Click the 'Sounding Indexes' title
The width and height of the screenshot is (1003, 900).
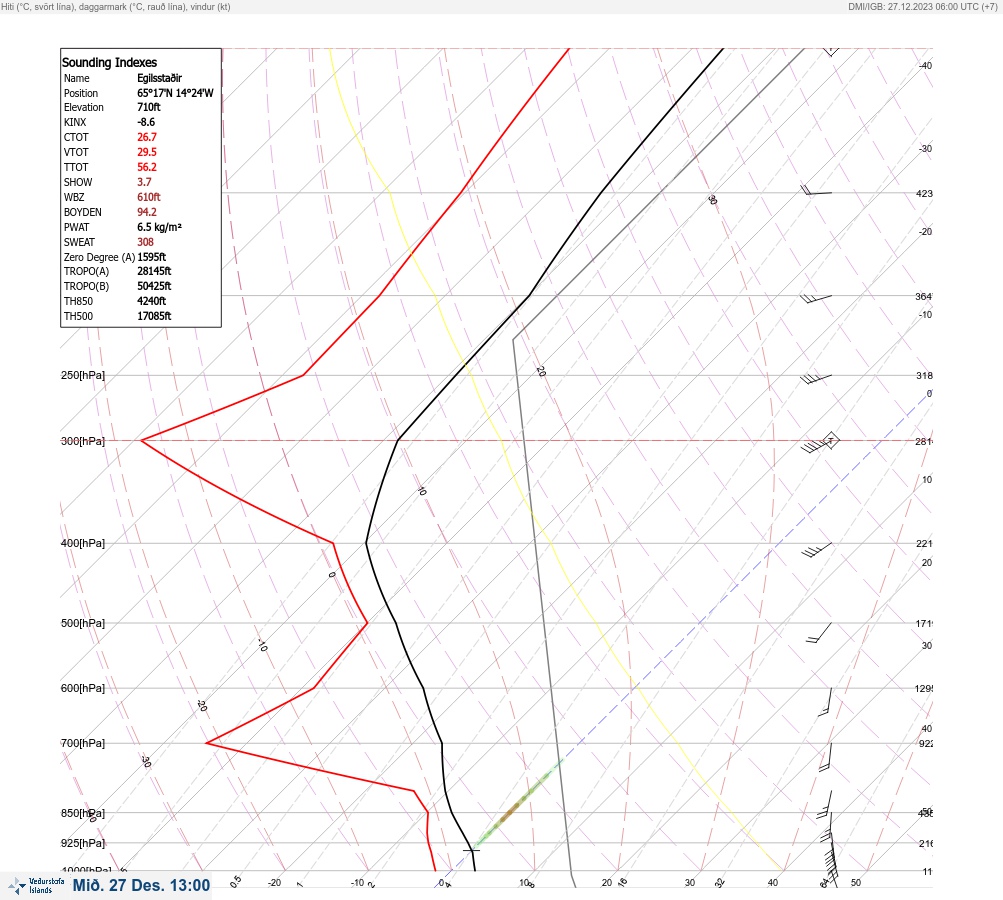[109, 63]
